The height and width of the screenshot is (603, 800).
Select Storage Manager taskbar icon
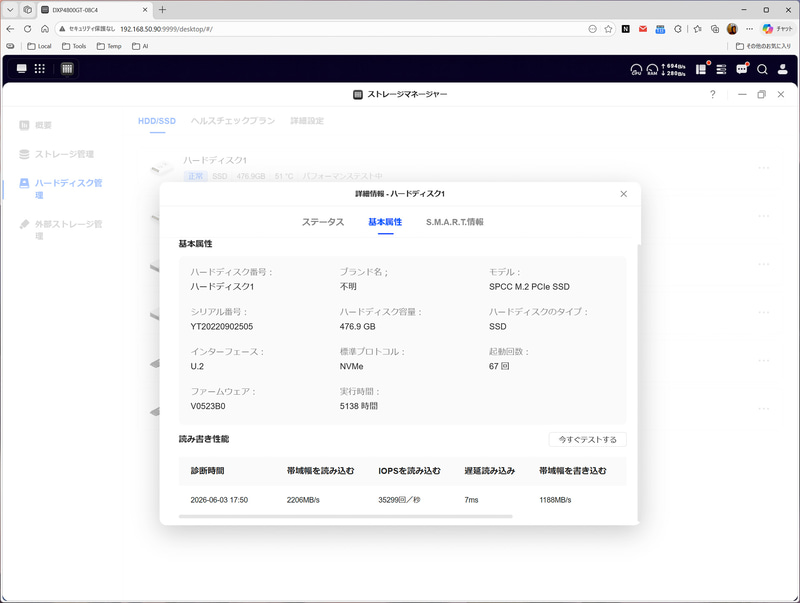pyautogui.click(x=67, y=69)
